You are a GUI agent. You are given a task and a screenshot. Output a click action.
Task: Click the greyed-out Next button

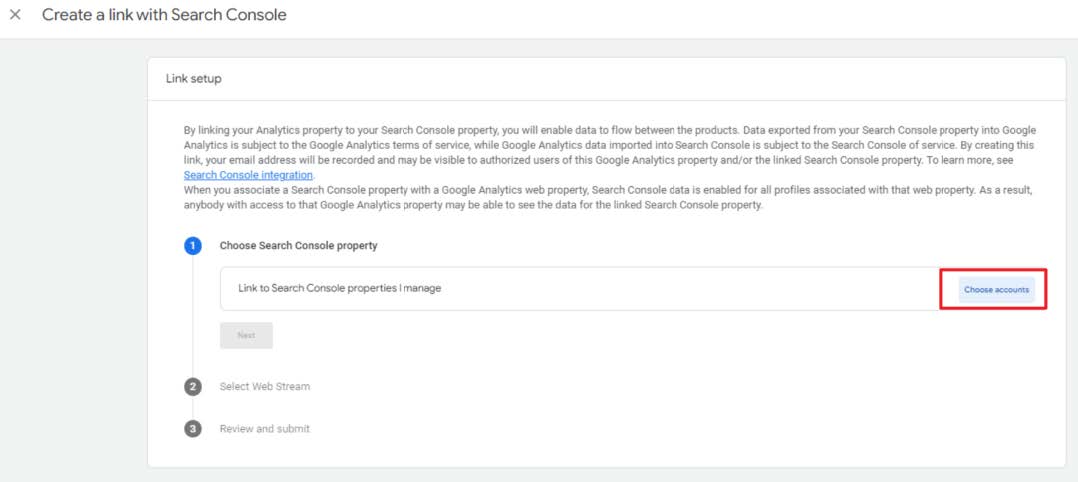[246, 335]
